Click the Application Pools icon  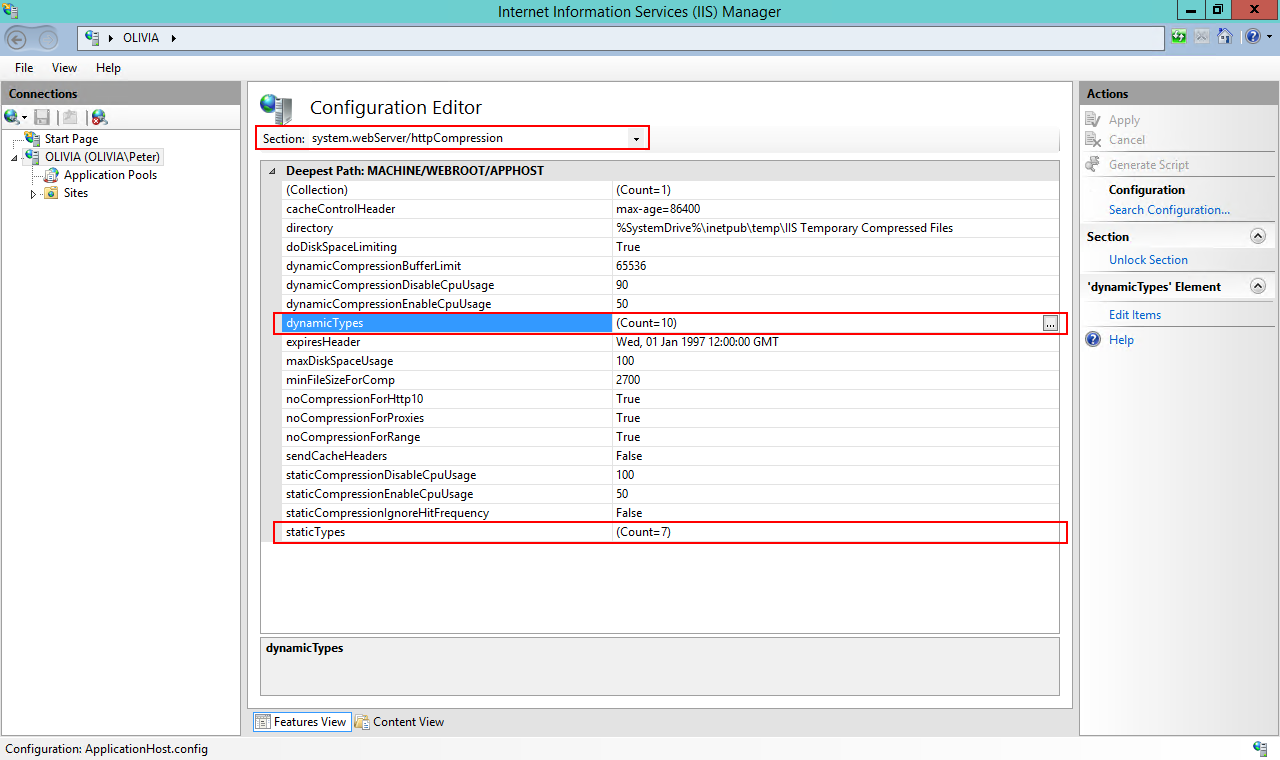click(x=52, y=174)
